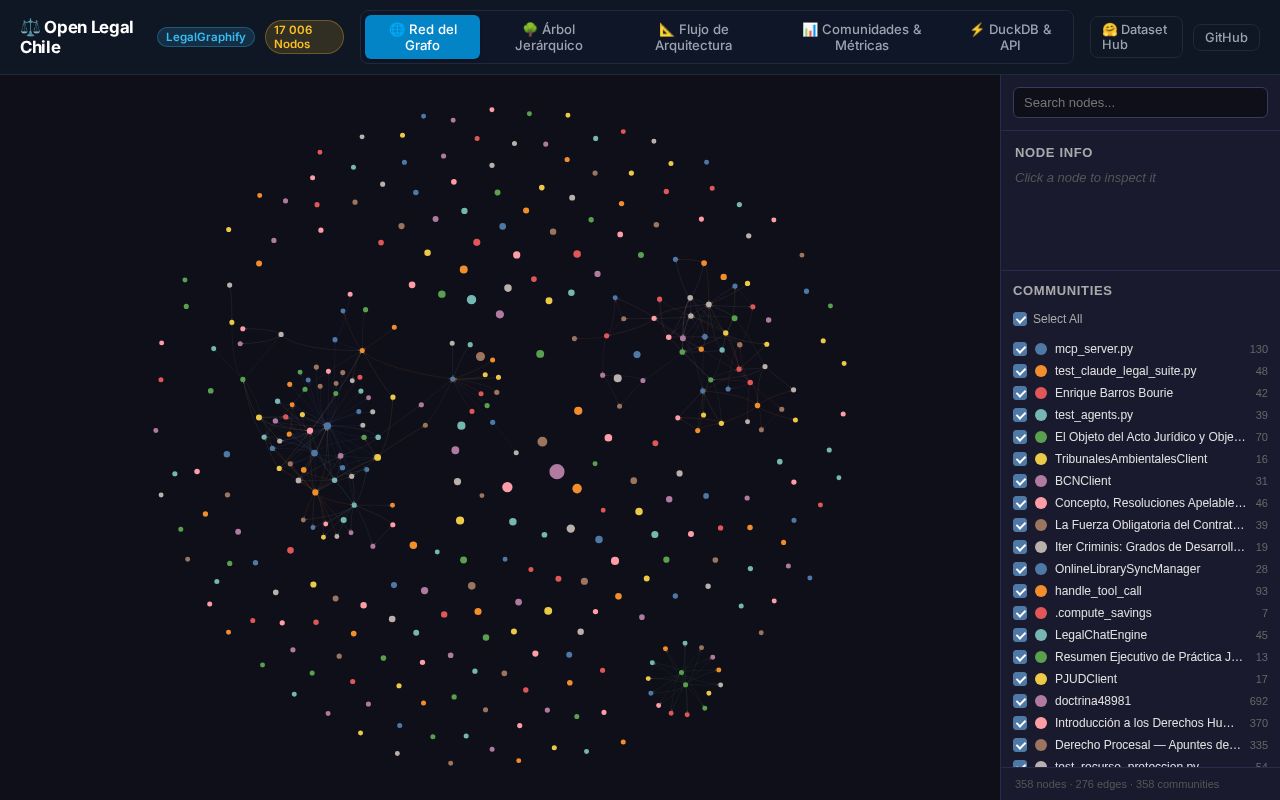Select the DuckDB & API tab
This screenshot has height=800, width=1280.
click(1010, 37)
